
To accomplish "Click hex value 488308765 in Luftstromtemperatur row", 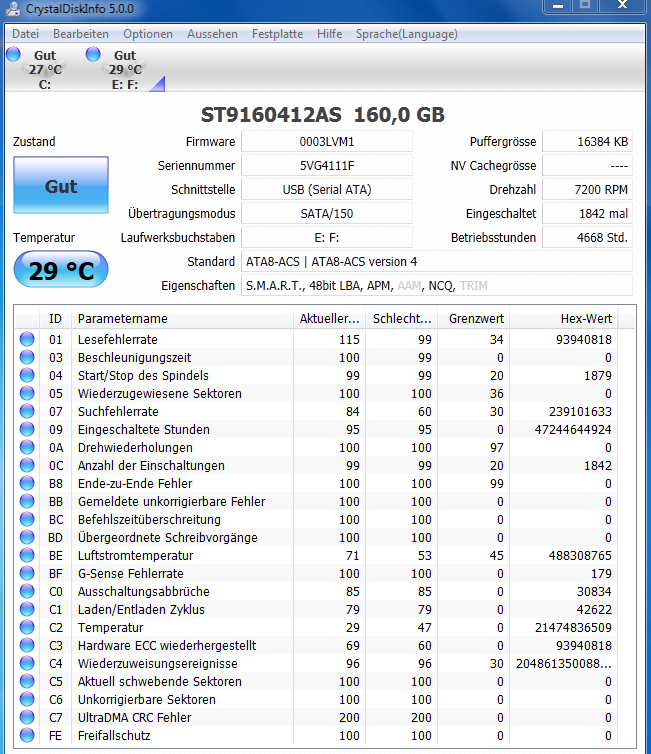I will click(x=580, y=555).
